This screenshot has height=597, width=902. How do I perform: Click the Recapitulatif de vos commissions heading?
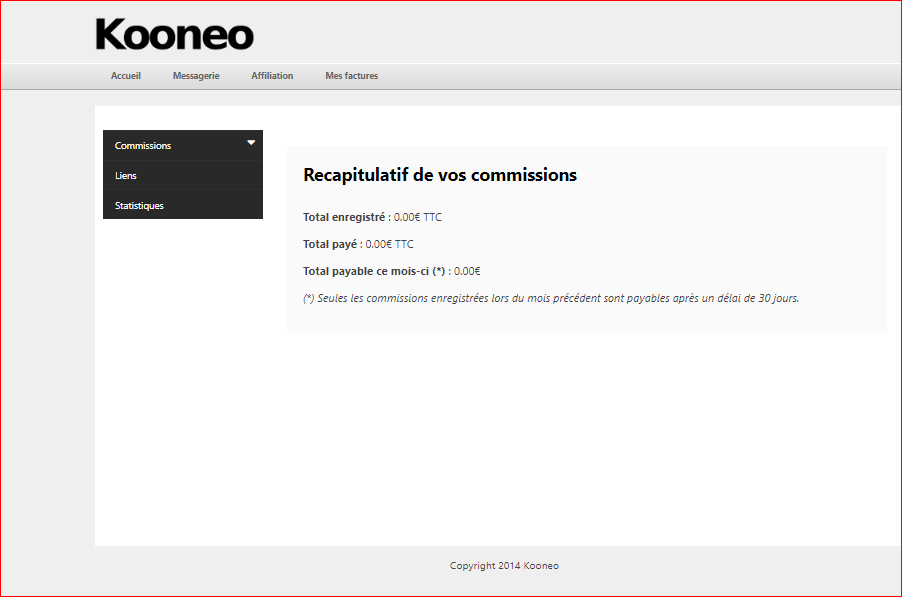440,175
